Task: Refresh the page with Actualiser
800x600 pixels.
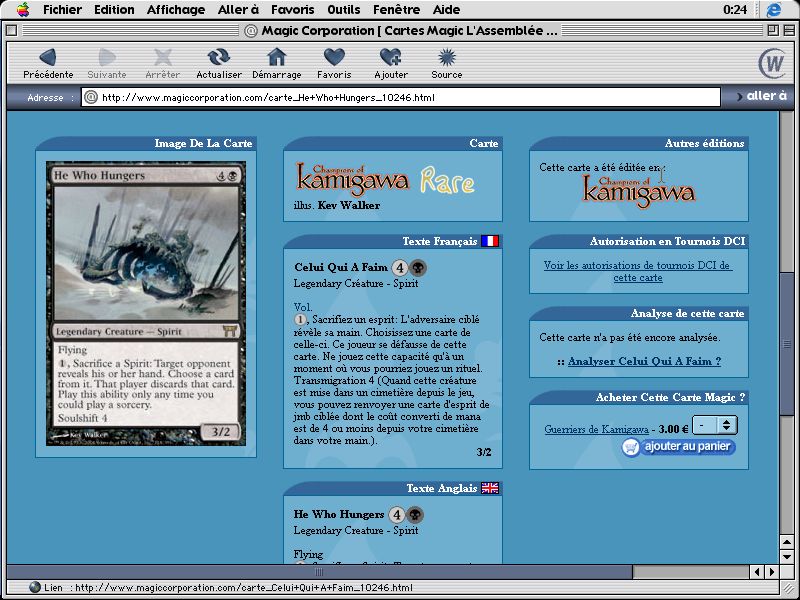Action: click(219, 63)
